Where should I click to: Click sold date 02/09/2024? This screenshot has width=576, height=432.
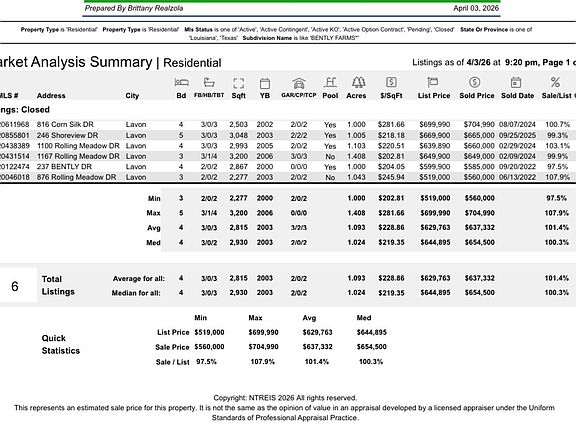coord(517,156)
